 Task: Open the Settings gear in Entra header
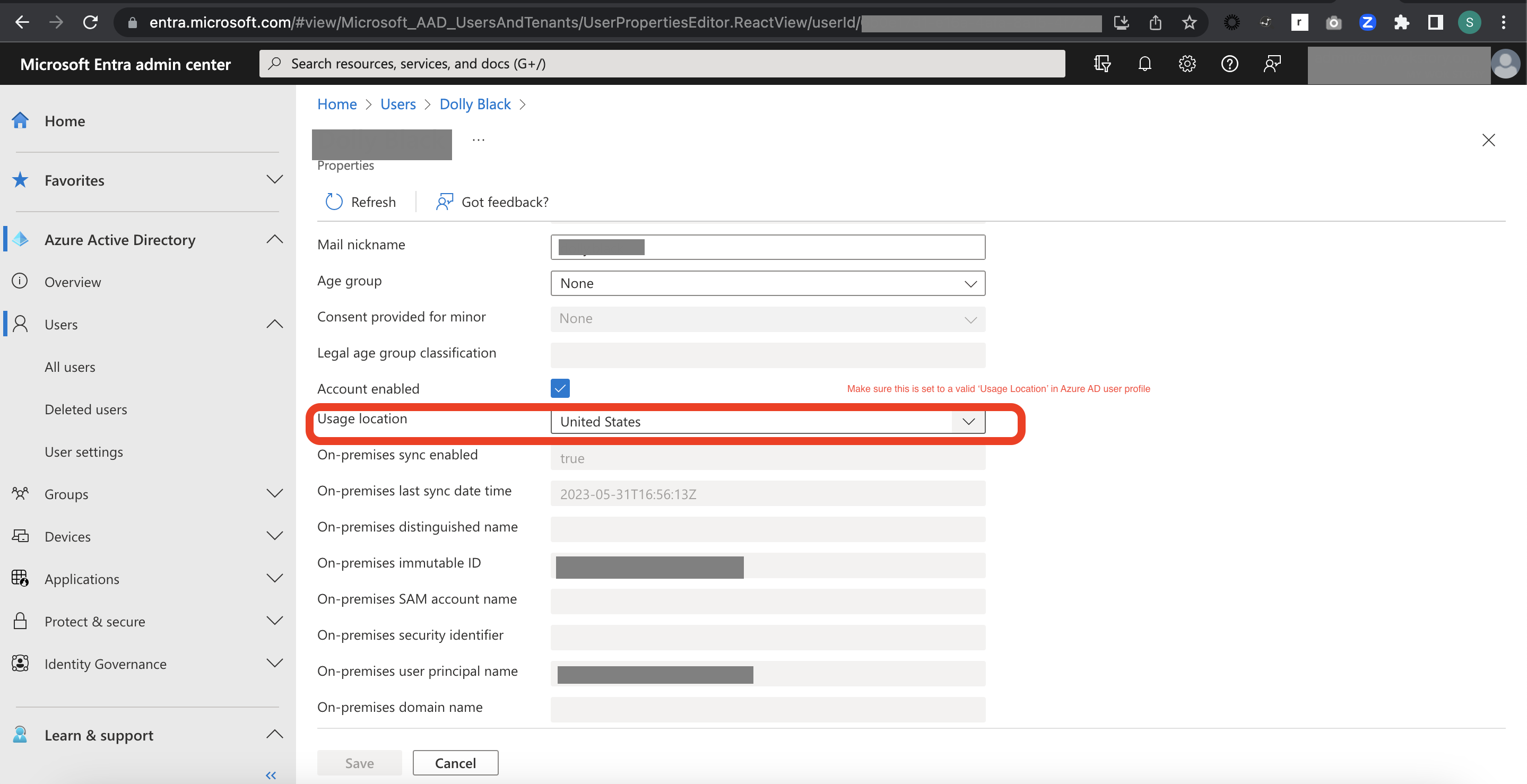click(x=1187, y=64)
